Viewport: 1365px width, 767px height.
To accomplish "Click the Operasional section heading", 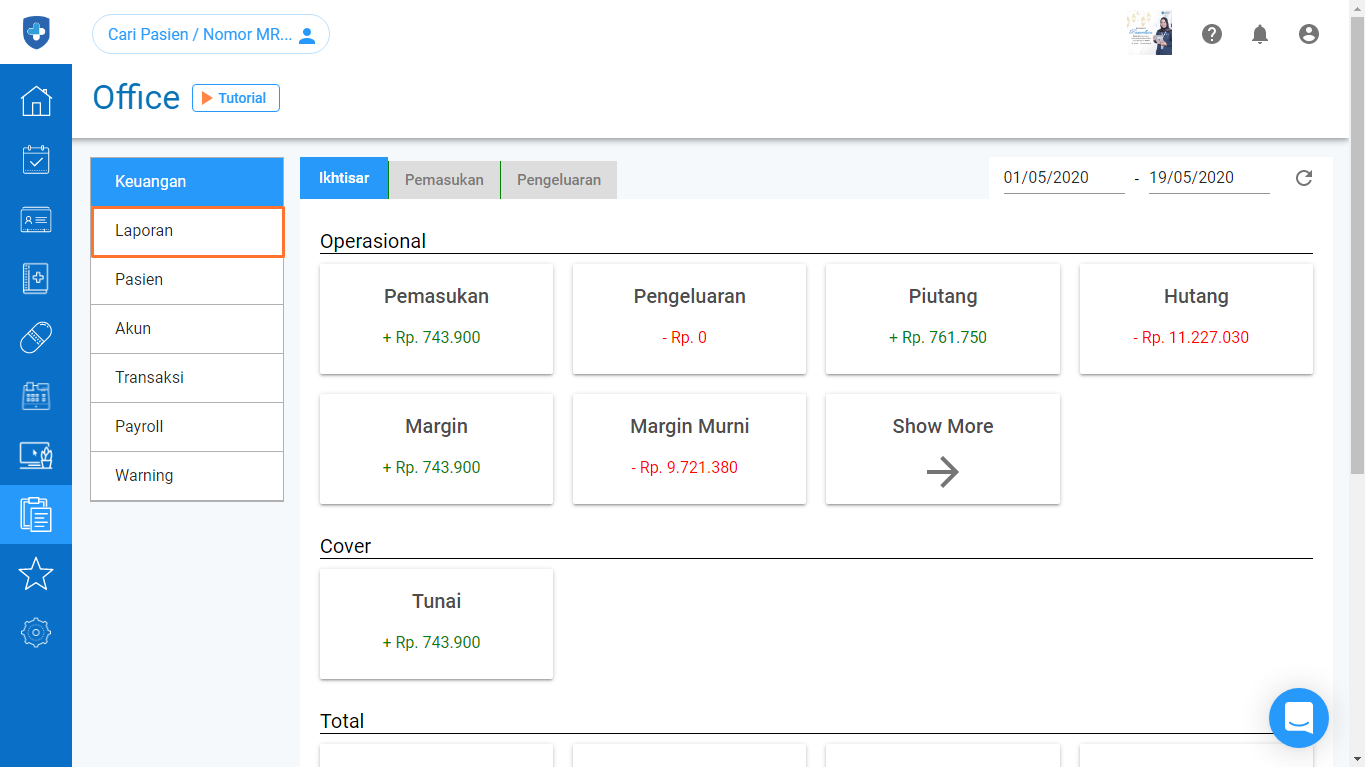I will [373, 241].
